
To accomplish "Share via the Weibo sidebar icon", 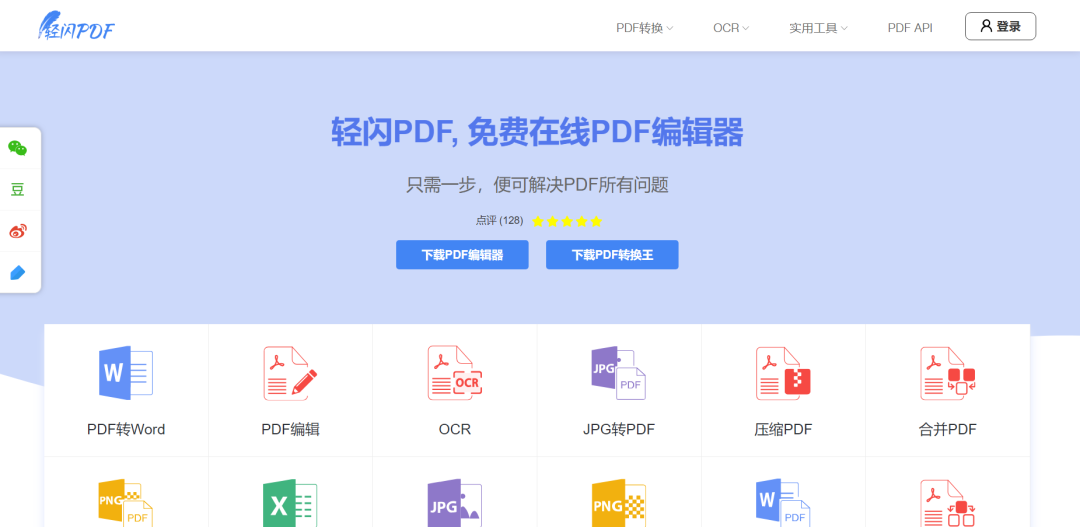I will [x=18, y=231].
